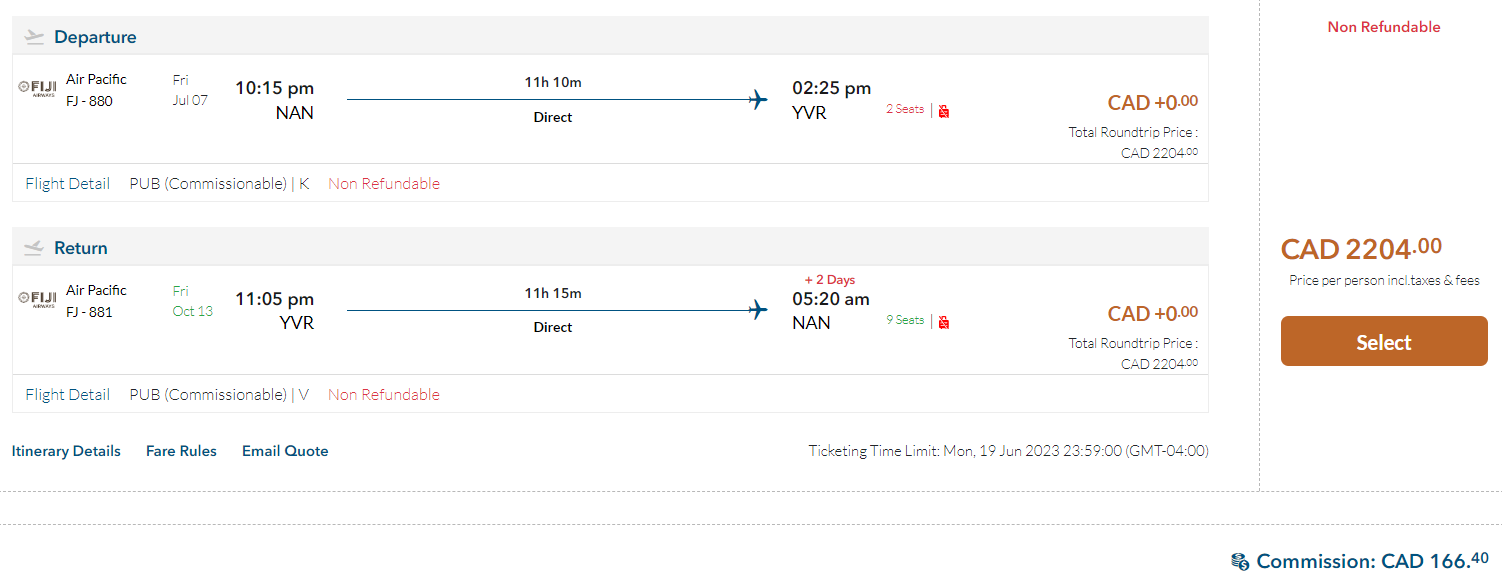View the Fare Rules
Viewport: 1502px width, 580px height.
point(181,451)
